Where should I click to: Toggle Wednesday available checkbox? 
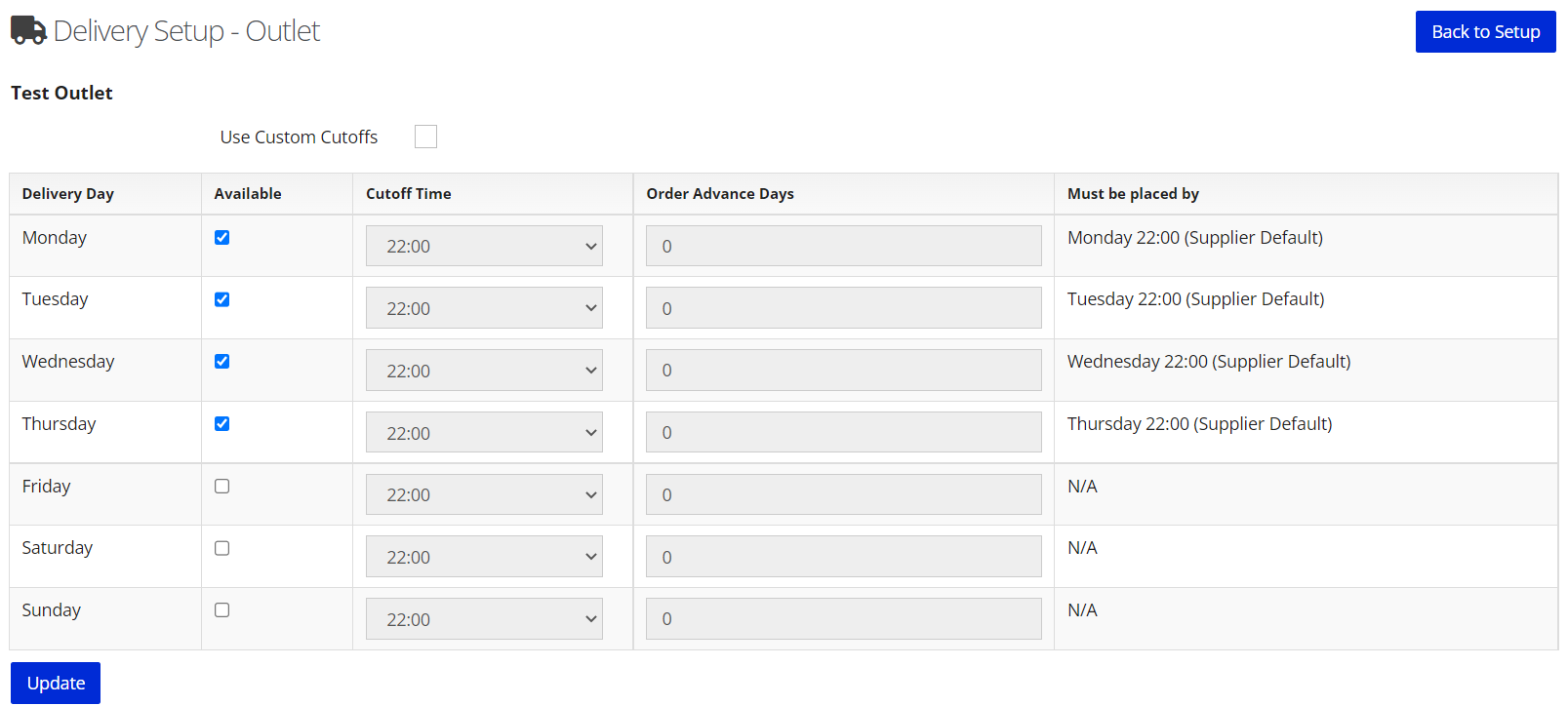click(x=222, y=361)
